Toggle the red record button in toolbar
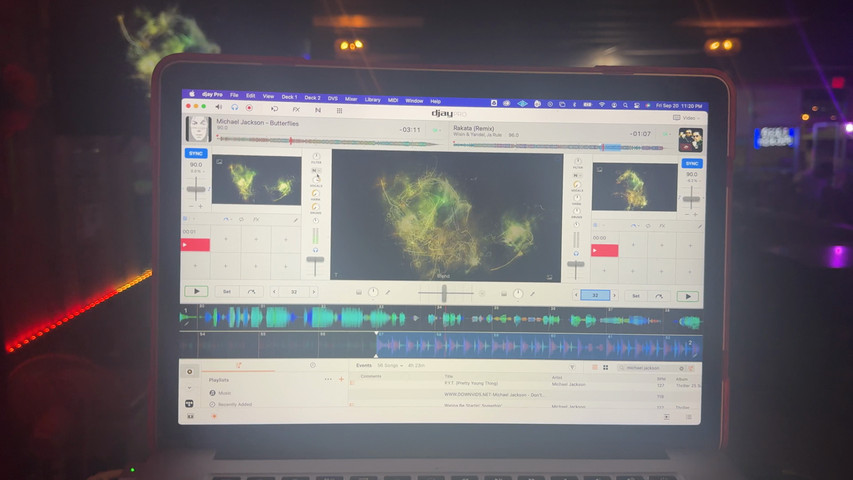This screenshot has height=480, width=853. click(x=249, y=108)
